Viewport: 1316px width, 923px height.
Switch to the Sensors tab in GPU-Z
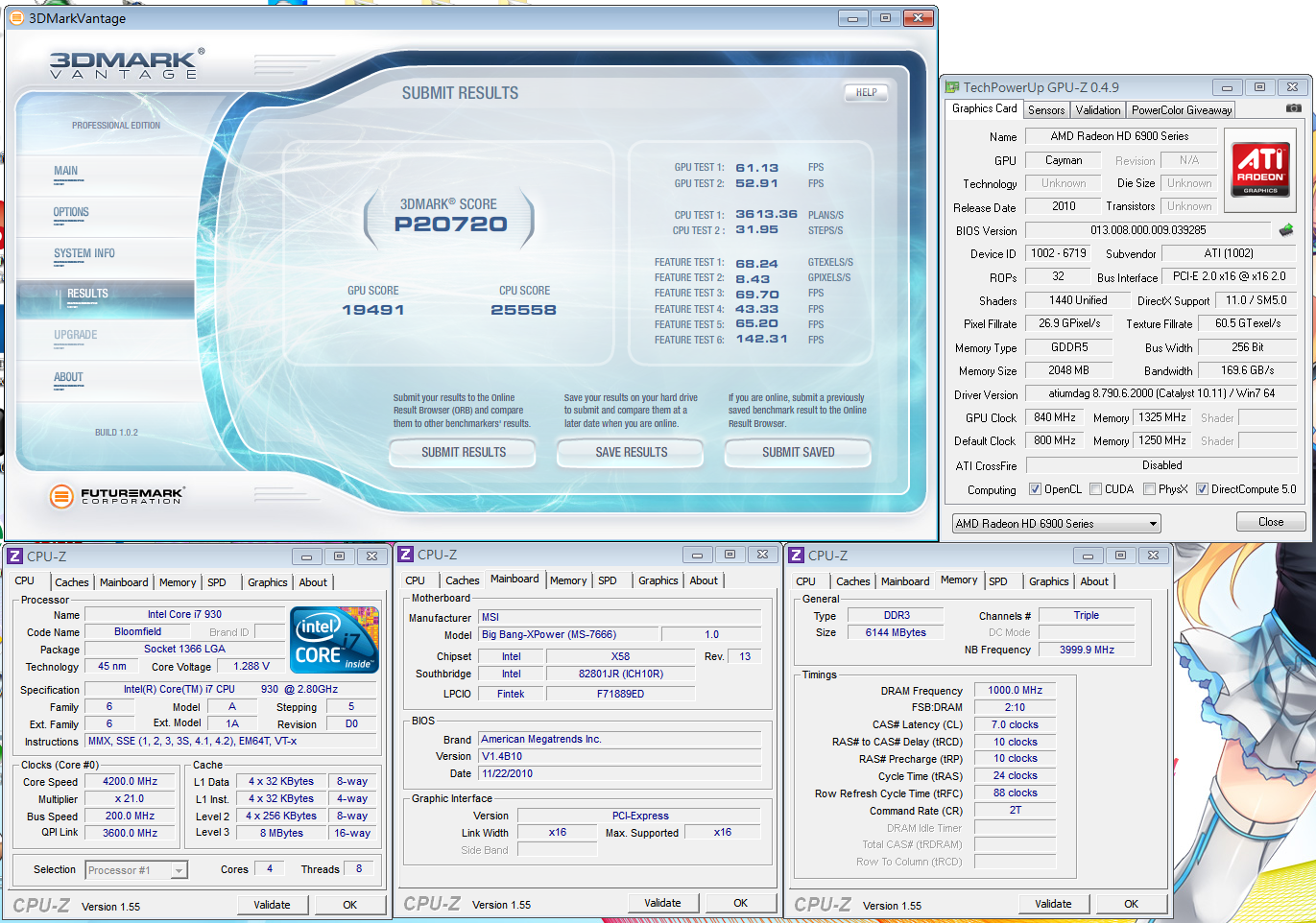click(x=1046, y=110)
